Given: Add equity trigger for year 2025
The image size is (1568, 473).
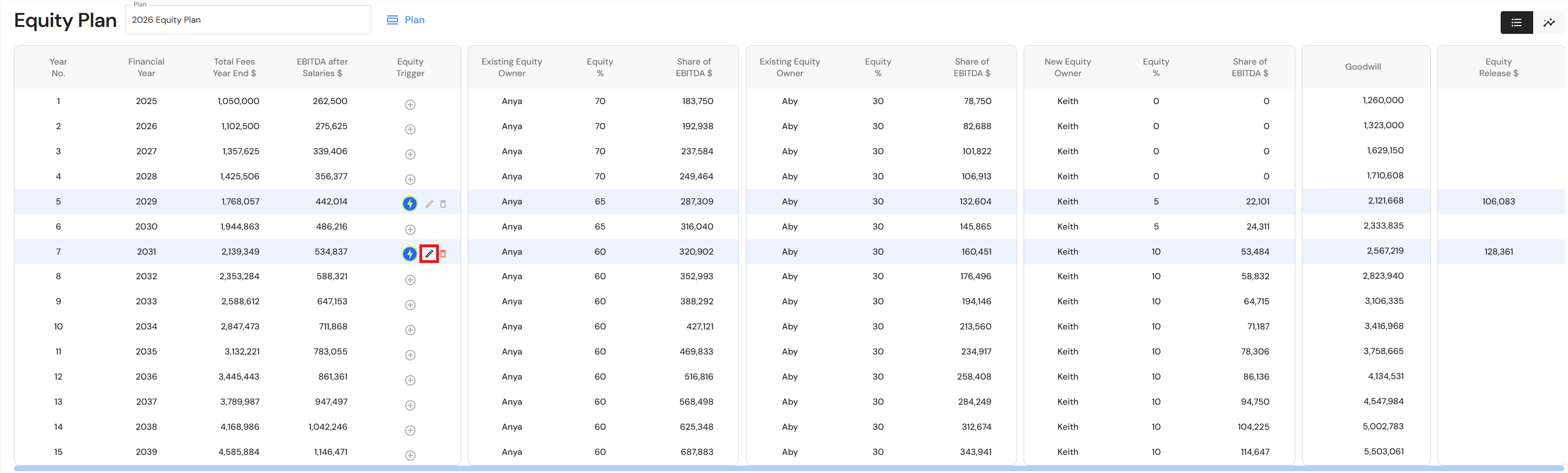Looking at the screenshot, I should [x=410, y=105].
